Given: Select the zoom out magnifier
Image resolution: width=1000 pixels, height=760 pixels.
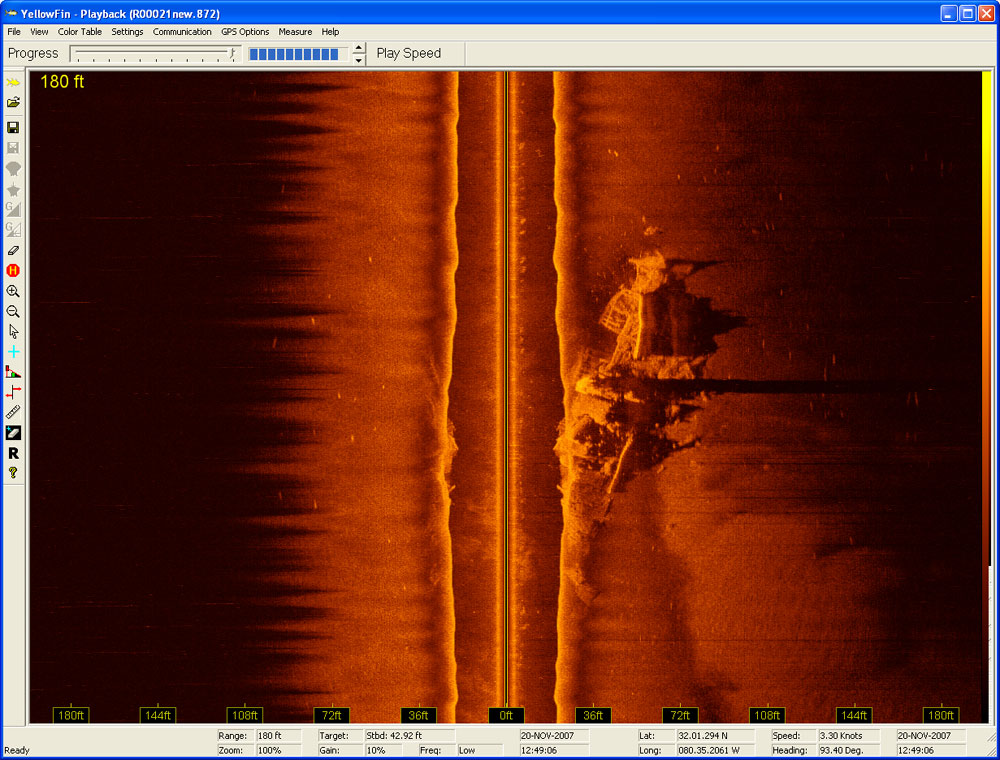Looking at the screenshot, I should click(13, 311).
